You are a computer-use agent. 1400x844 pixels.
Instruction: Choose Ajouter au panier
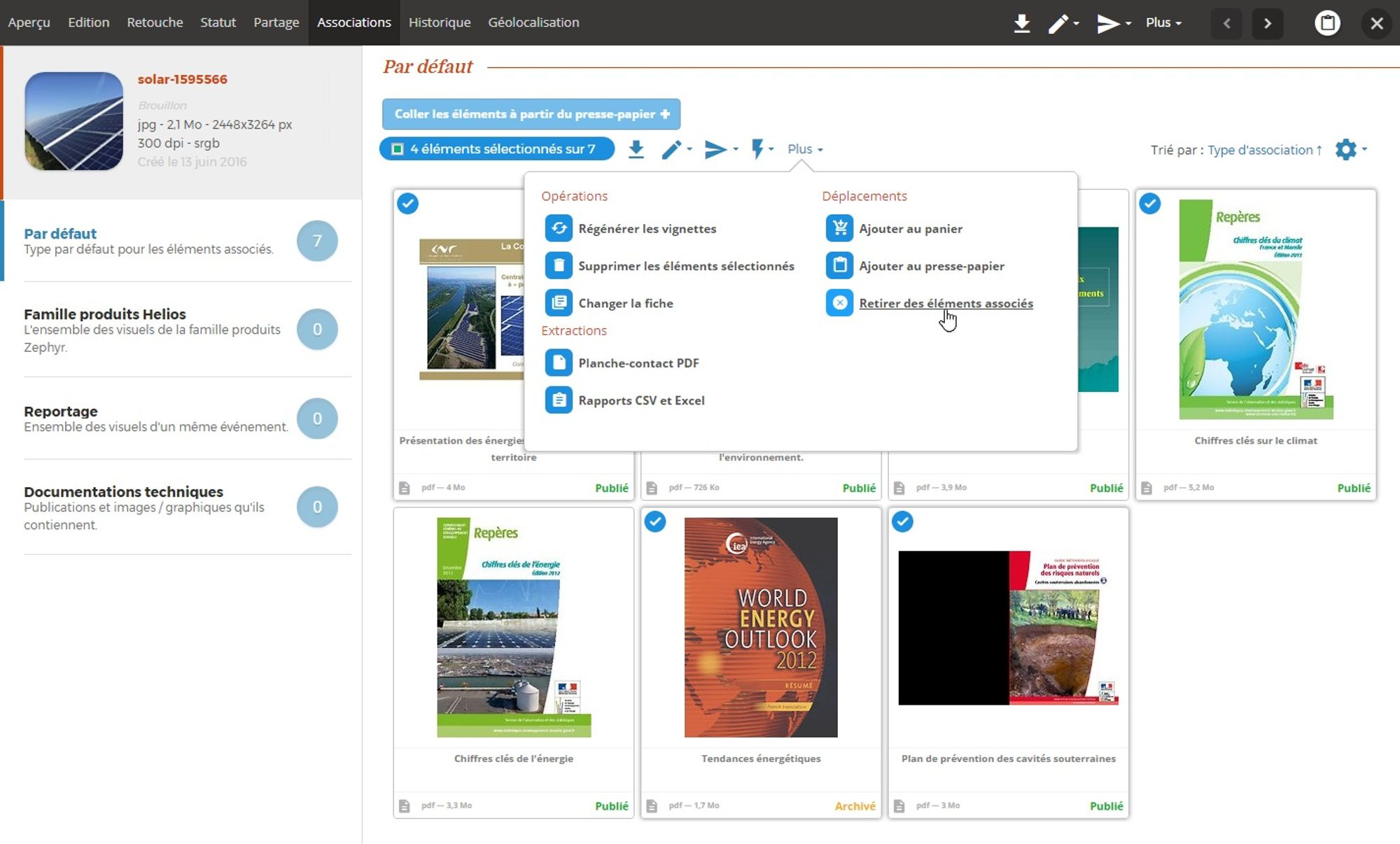pyautogui.click(x=911, y=229)
